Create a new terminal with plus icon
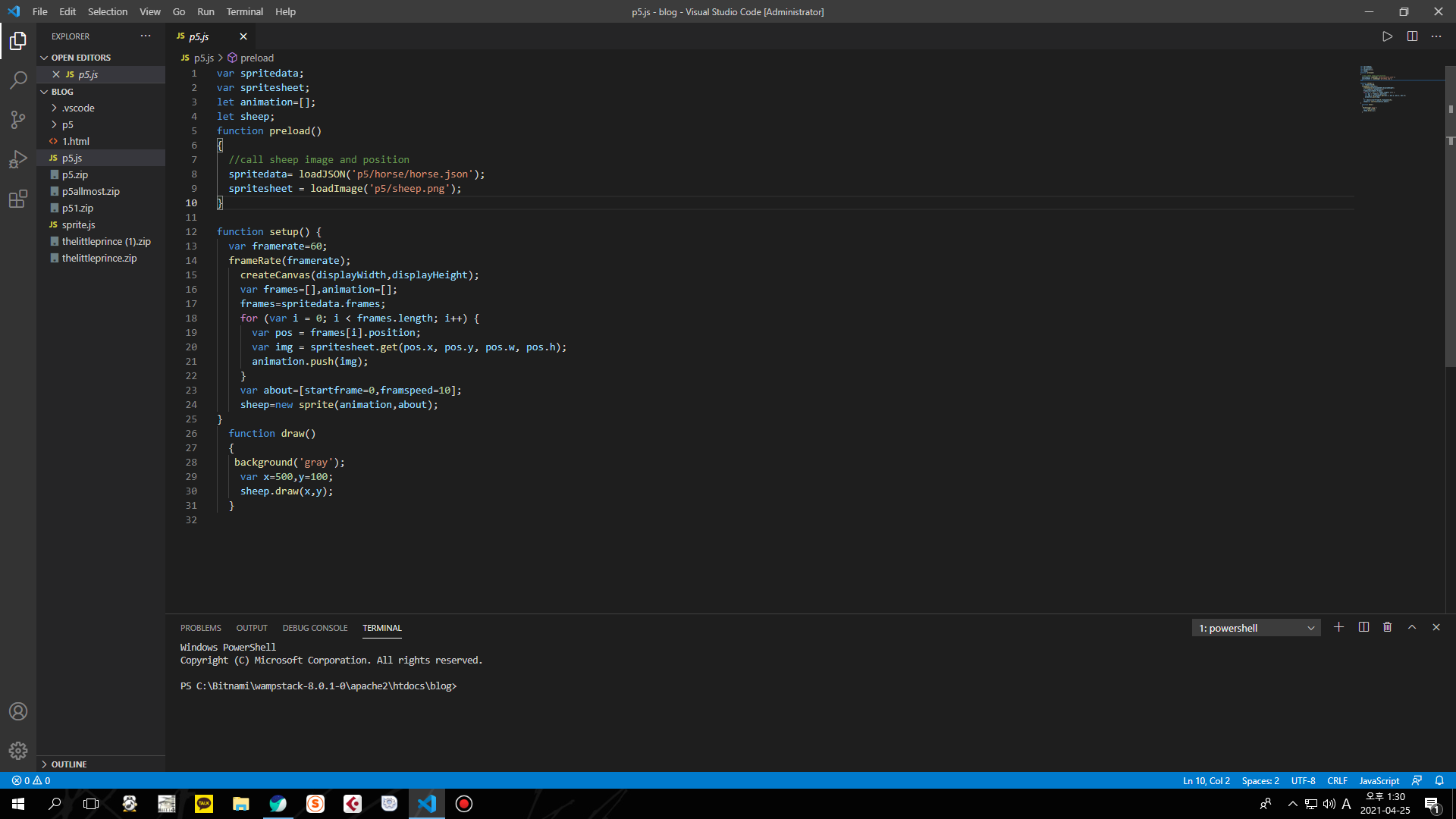 (x=1338, y=627)
